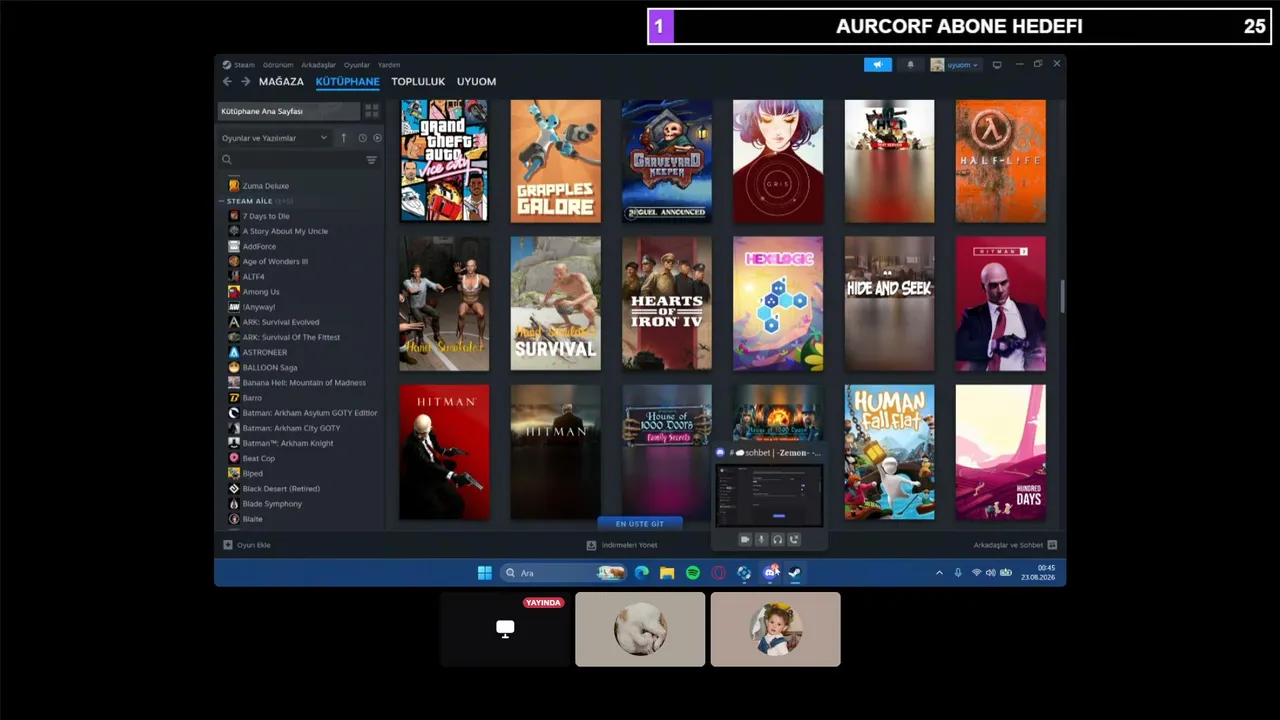The image size is (1280, 720).
Task: Open the Görünüm menu
Action: coord(278,65)
